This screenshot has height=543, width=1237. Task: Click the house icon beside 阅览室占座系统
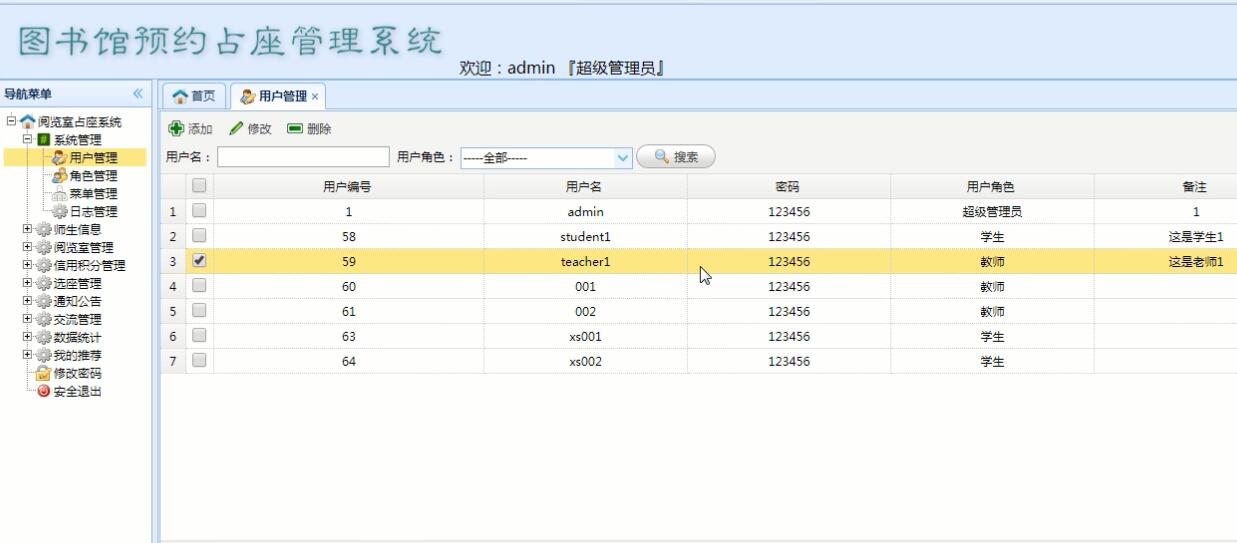(27, 122)
